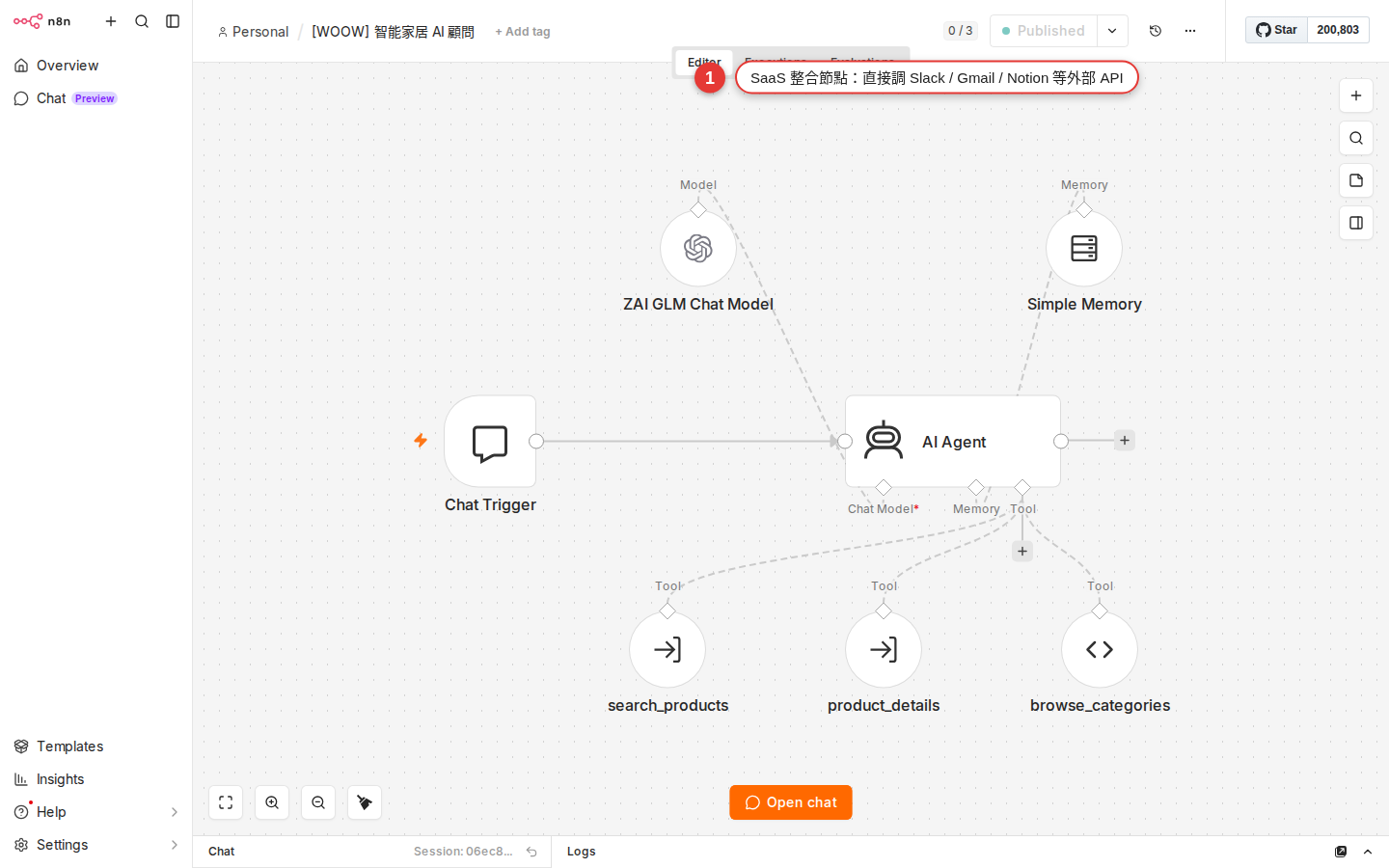Click tidy up workflow icon
Image resolution: width=1389 pixels, height=868 pixels.
coord(365,802)
